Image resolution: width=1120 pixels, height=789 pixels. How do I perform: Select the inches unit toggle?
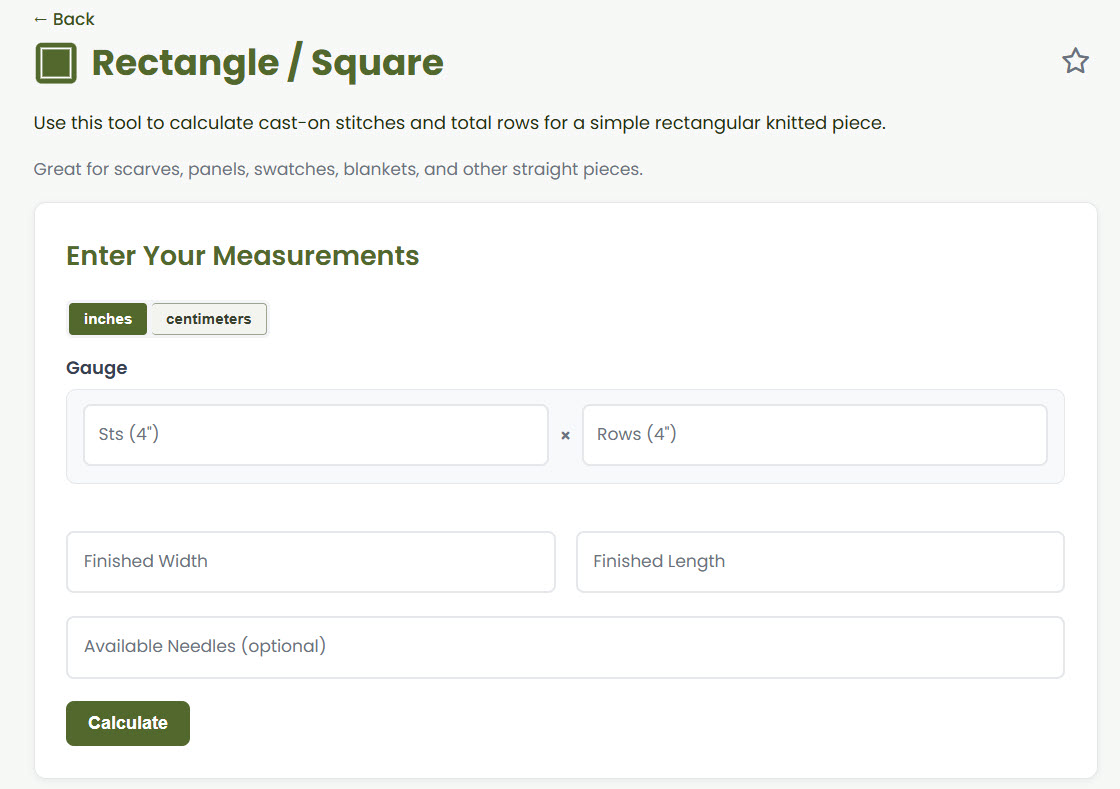(108, 319)
